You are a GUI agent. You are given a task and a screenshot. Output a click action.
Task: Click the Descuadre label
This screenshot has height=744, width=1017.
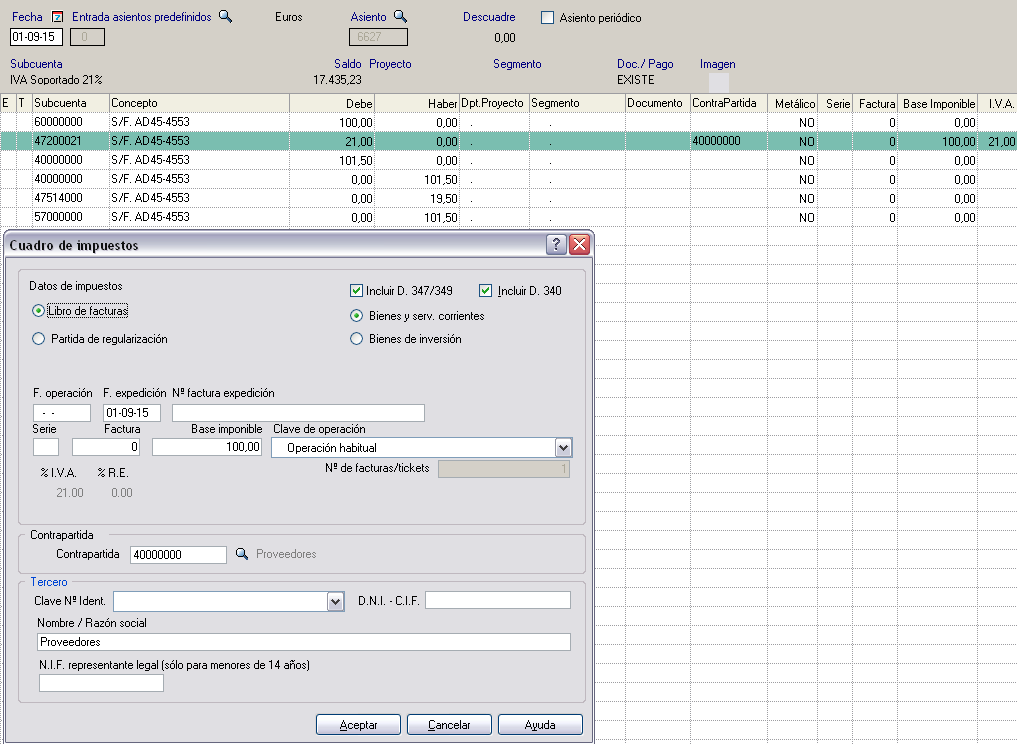[489, 17]
